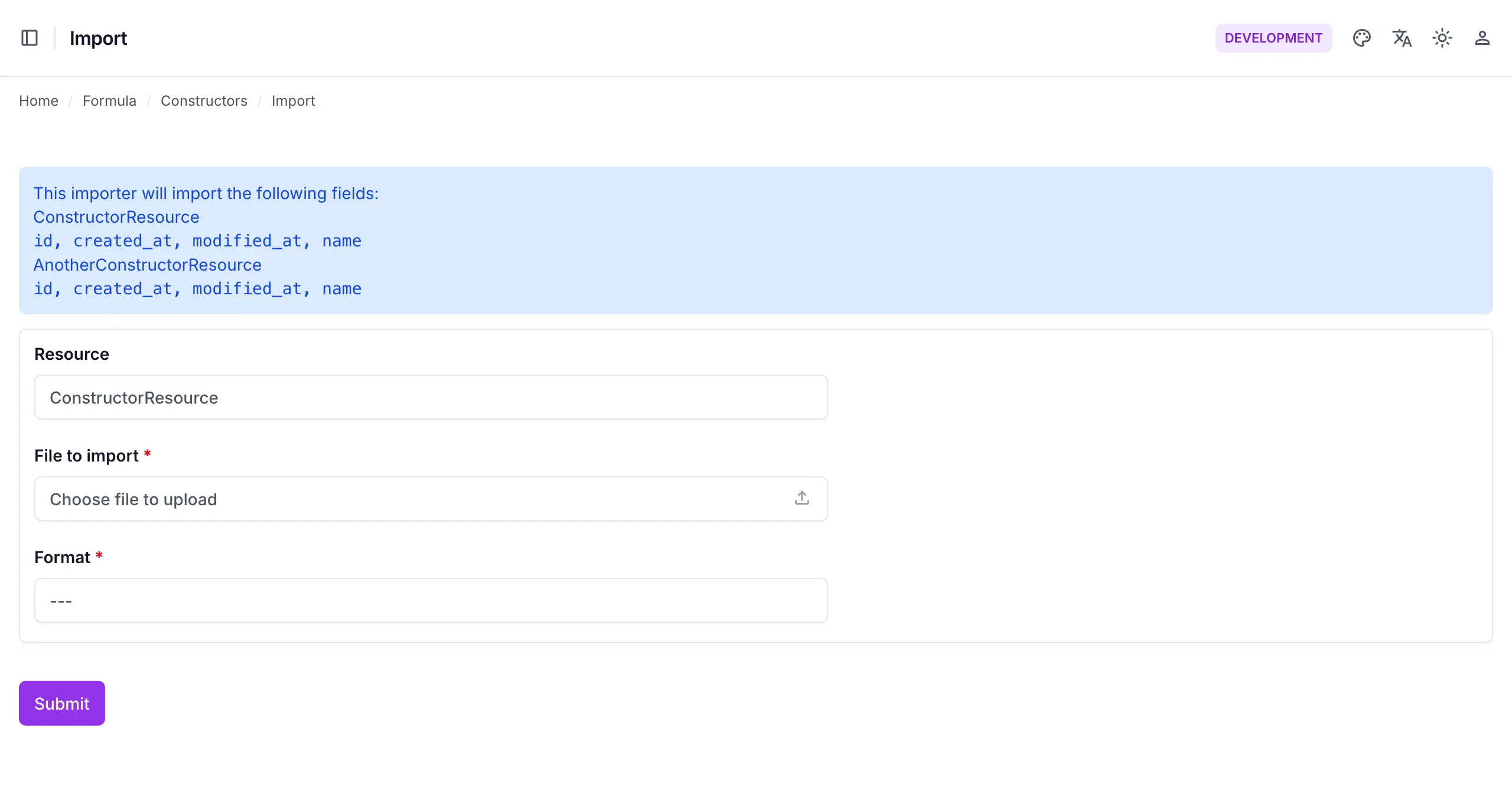Open the color theme palette icon
This screenshot has height=793, width=1512.
1361,38
